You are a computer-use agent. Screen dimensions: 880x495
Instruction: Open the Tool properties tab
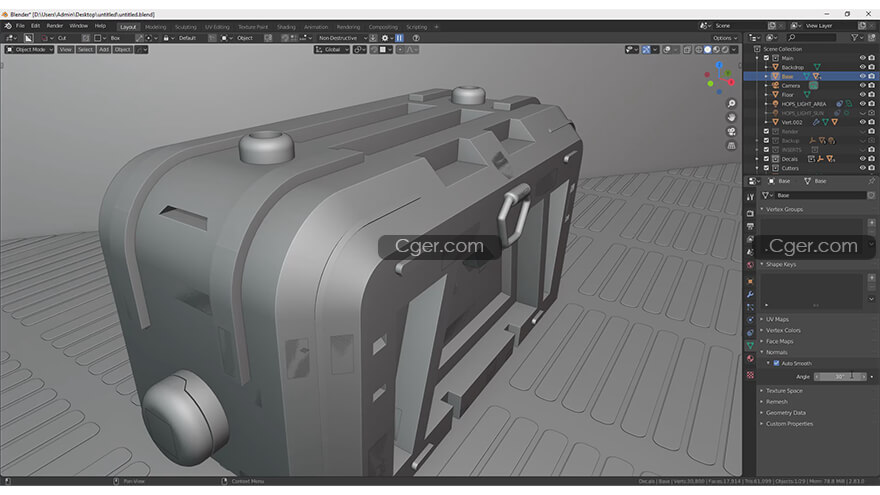point(750,197)
